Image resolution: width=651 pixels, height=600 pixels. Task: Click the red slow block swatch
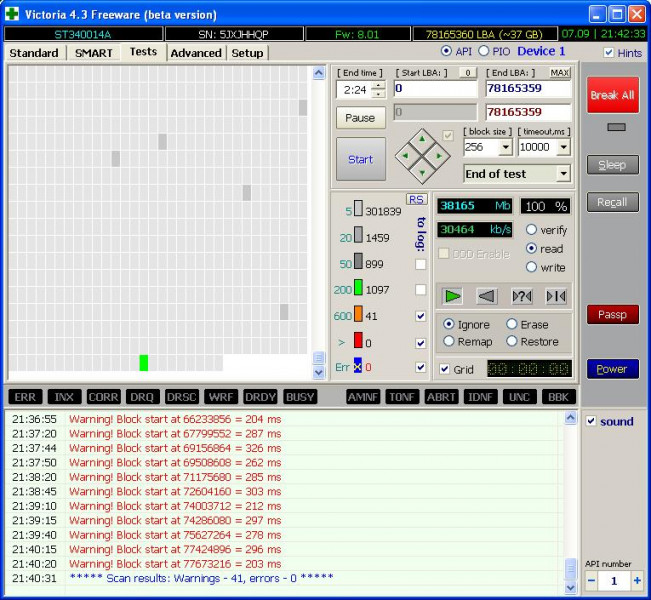pos(358,340)
